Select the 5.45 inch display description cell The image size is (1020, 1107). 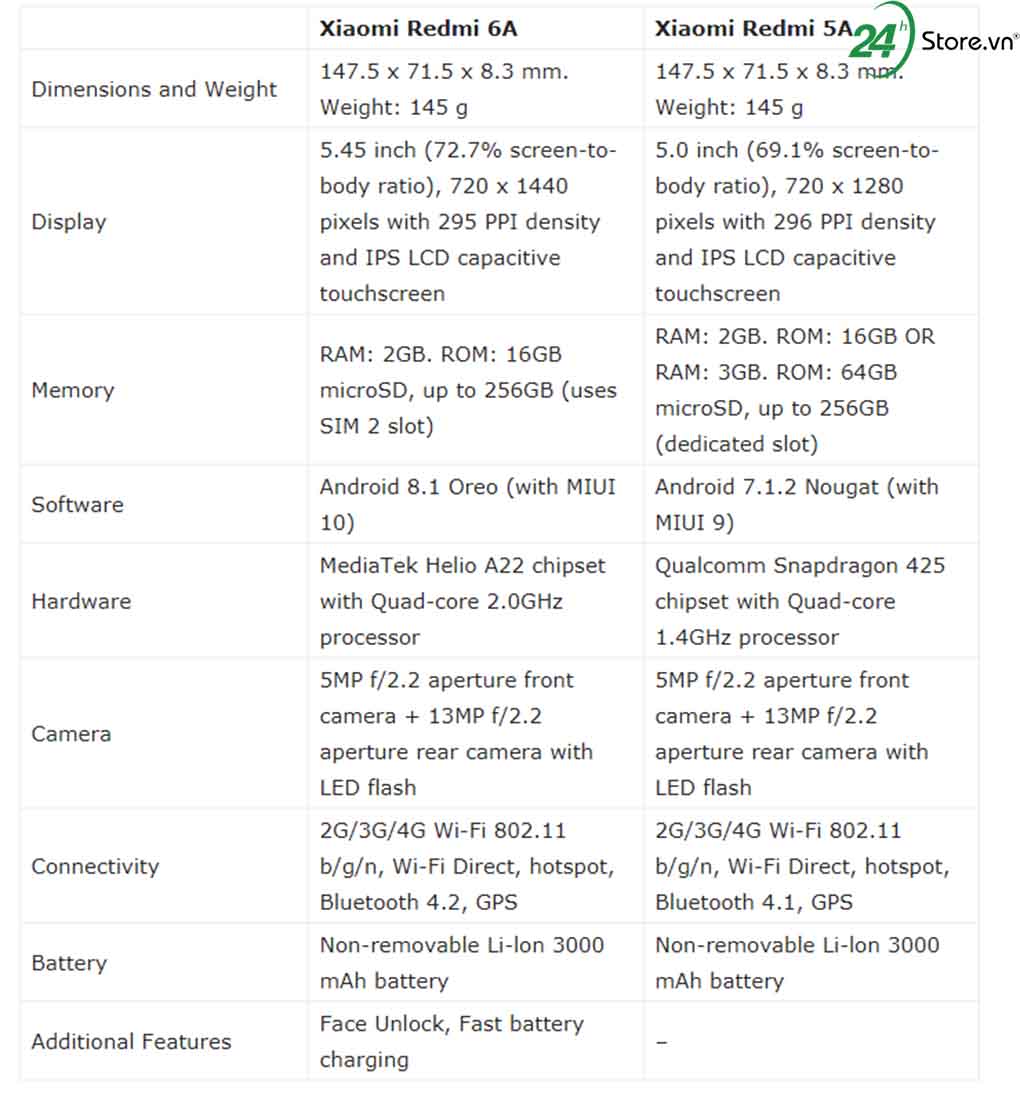coord(467,222)
